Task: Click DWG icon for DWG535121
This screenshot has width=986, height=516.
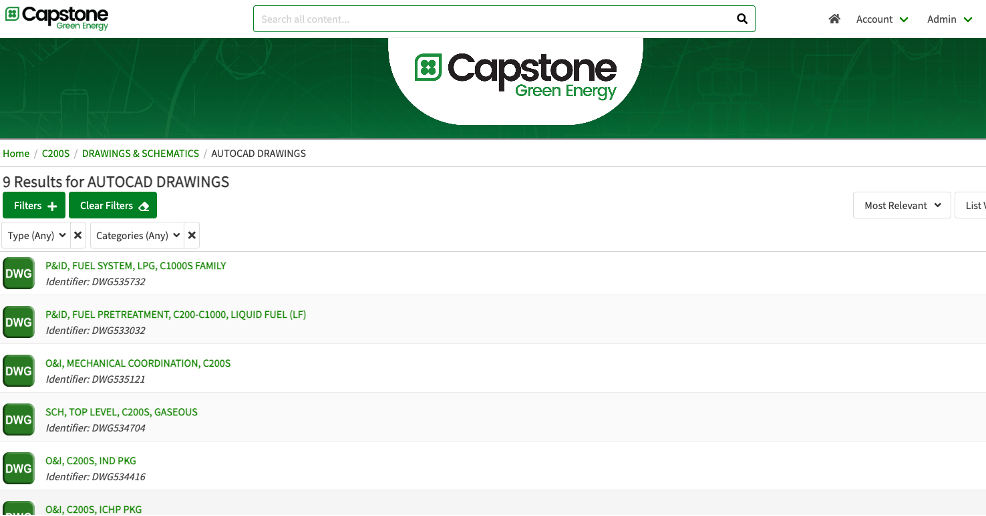Action: pyautogui.click(x=19, y=371)
